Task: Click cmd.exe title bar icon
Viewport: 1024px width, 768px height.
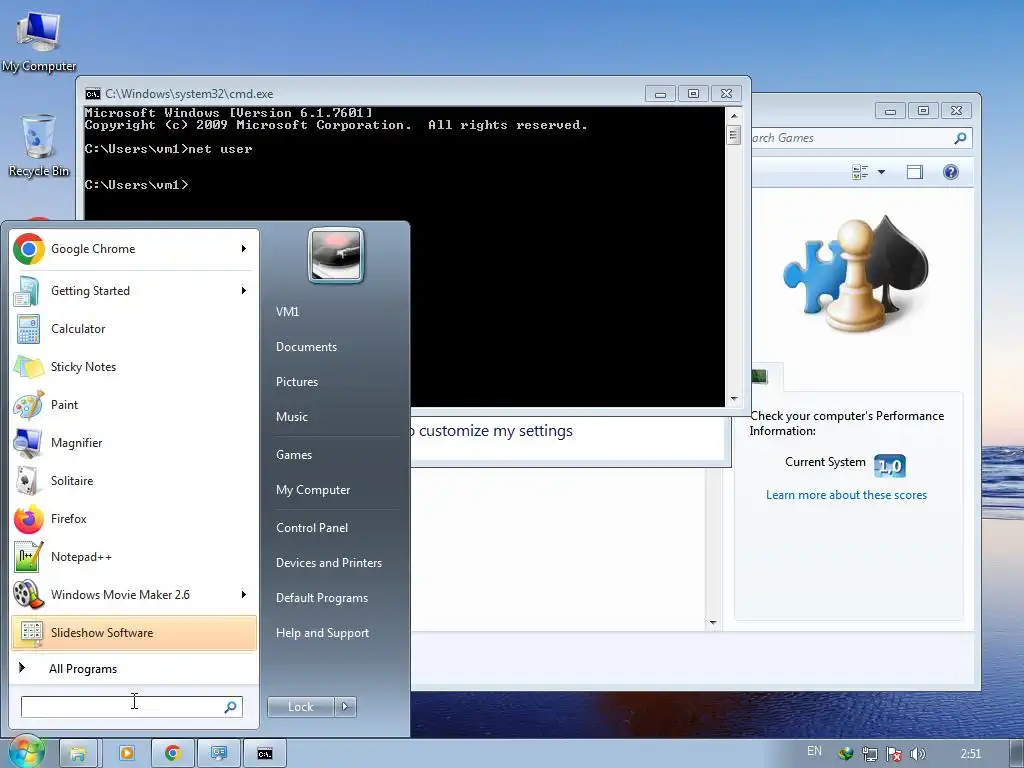Action: (x=93, y=93)
